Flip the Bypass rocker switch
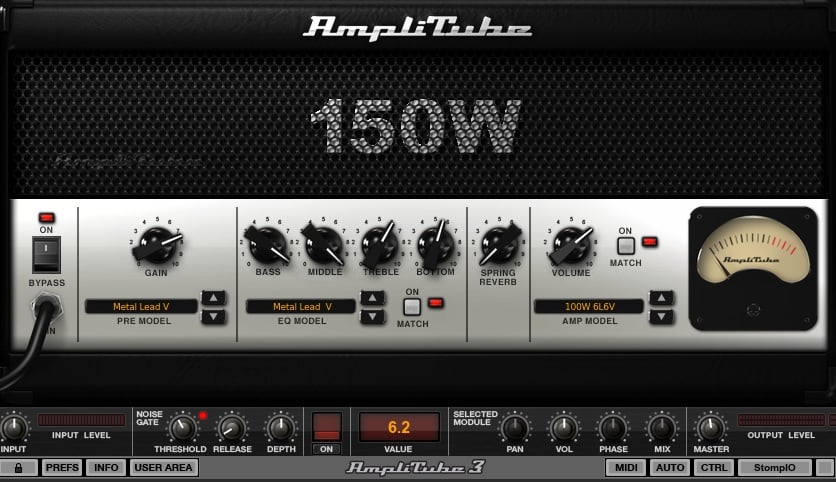The height and width of the screenshot is (482, 836). click(46, 255)
